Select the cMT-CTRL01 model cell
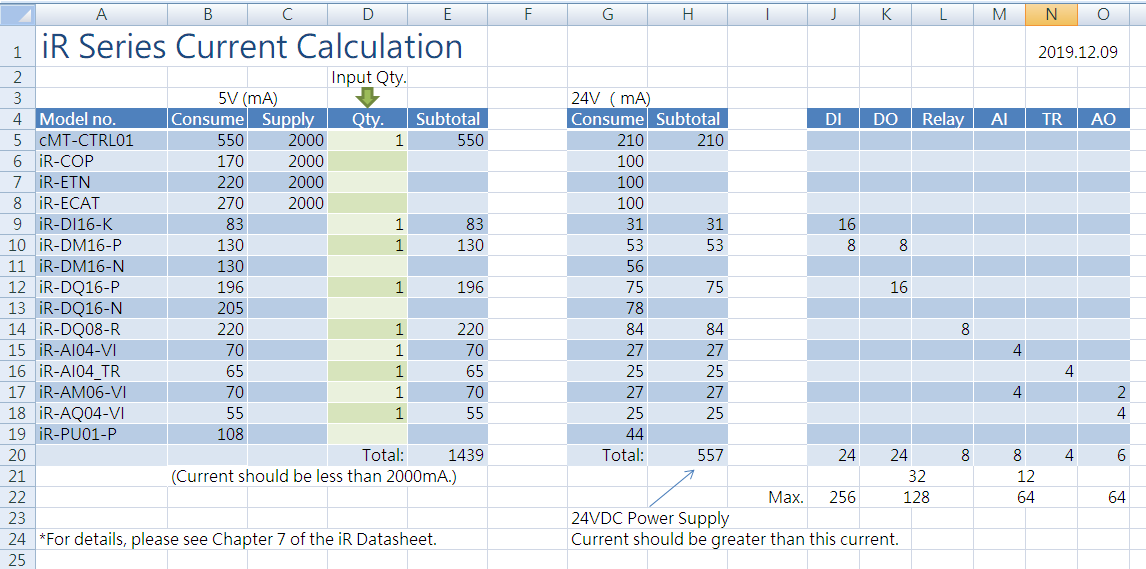Viewport: 1146px width, 569px height. click(102, 140)
